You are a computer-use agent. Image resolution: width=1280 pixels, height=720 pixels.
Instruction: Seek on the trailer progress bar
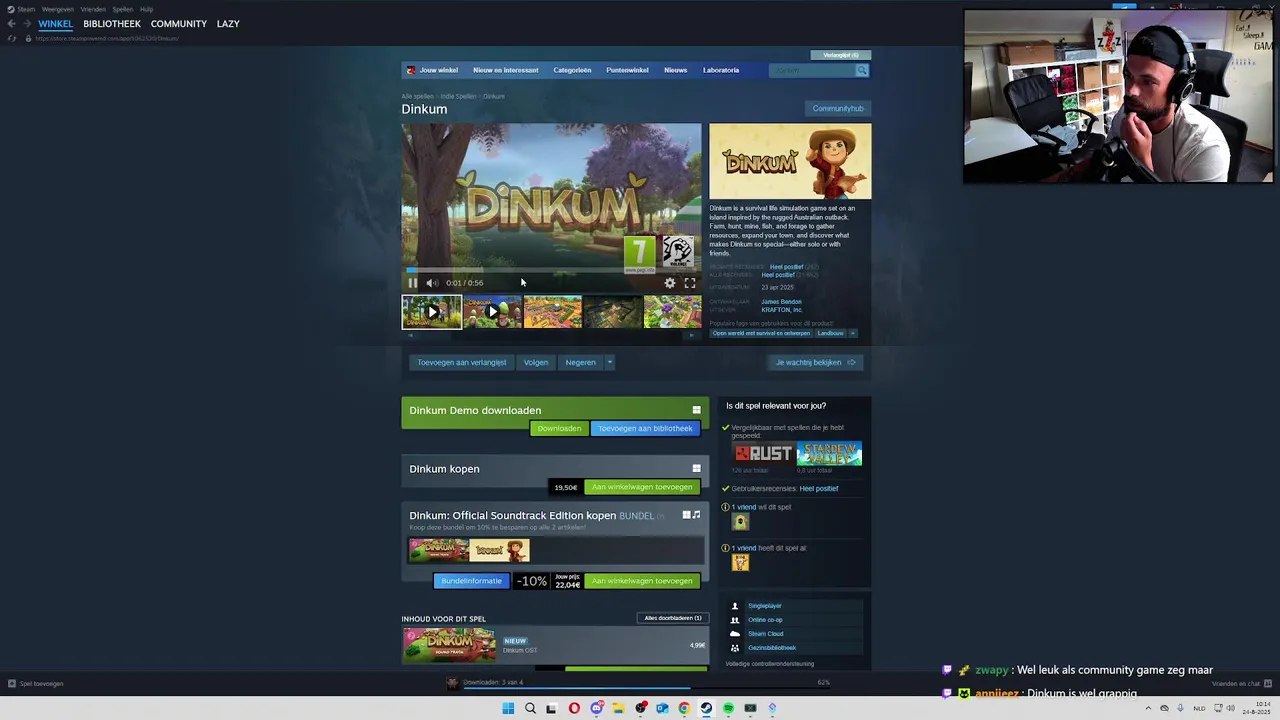click(x=552, y=270)
